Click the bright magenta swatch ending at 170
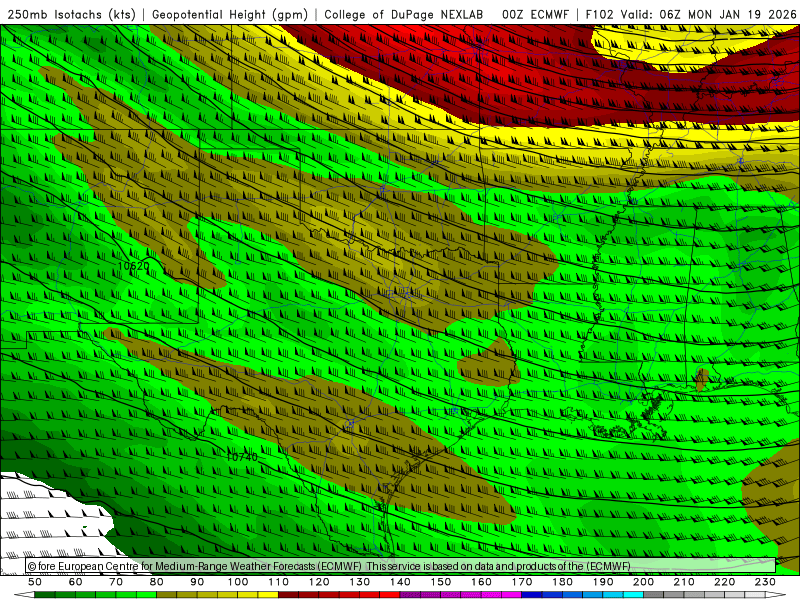This screenshot has width=800, height=600. pos(511,594)
